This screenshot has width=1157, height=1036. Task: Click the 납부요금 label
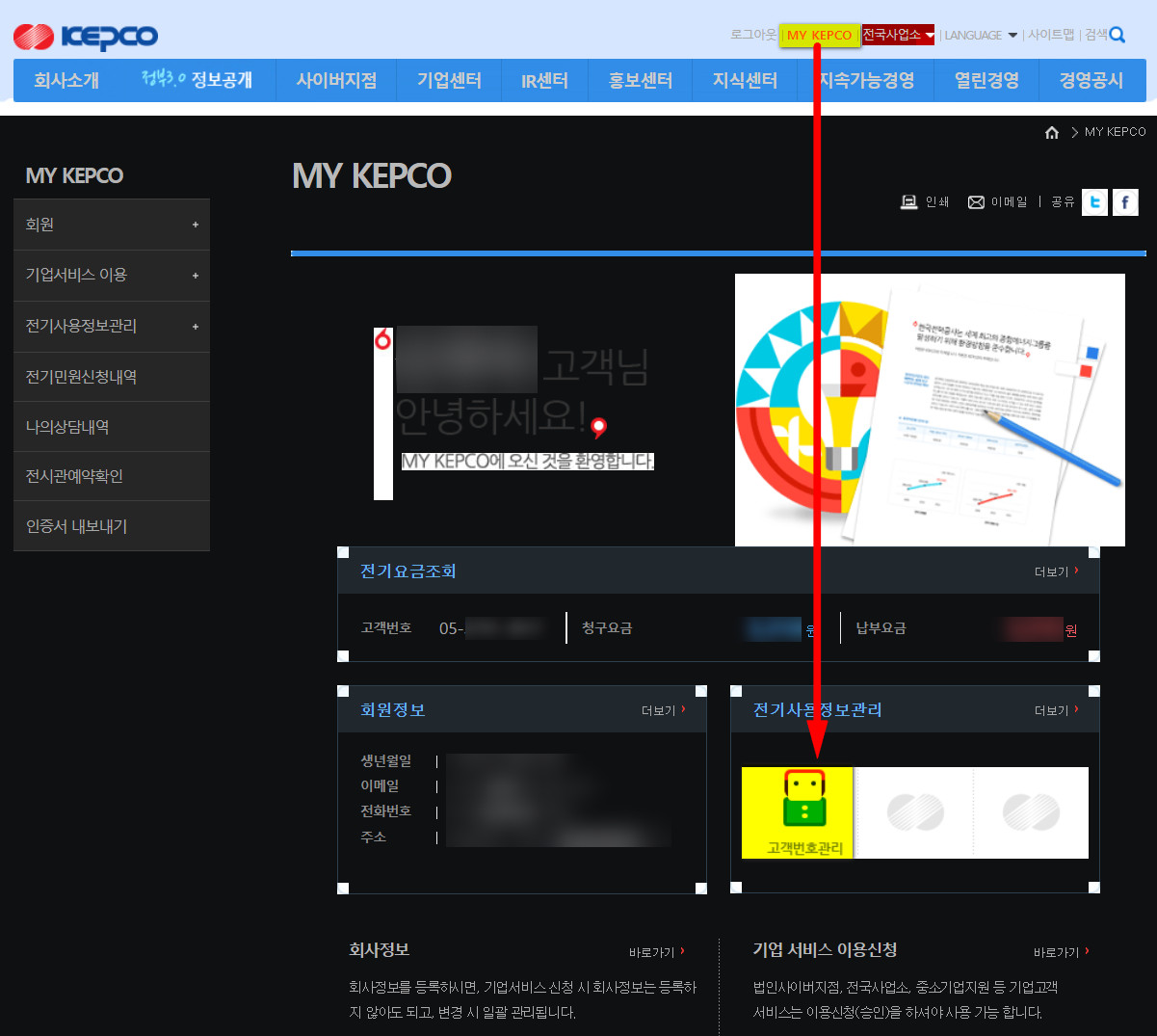[x=881, y=628]
